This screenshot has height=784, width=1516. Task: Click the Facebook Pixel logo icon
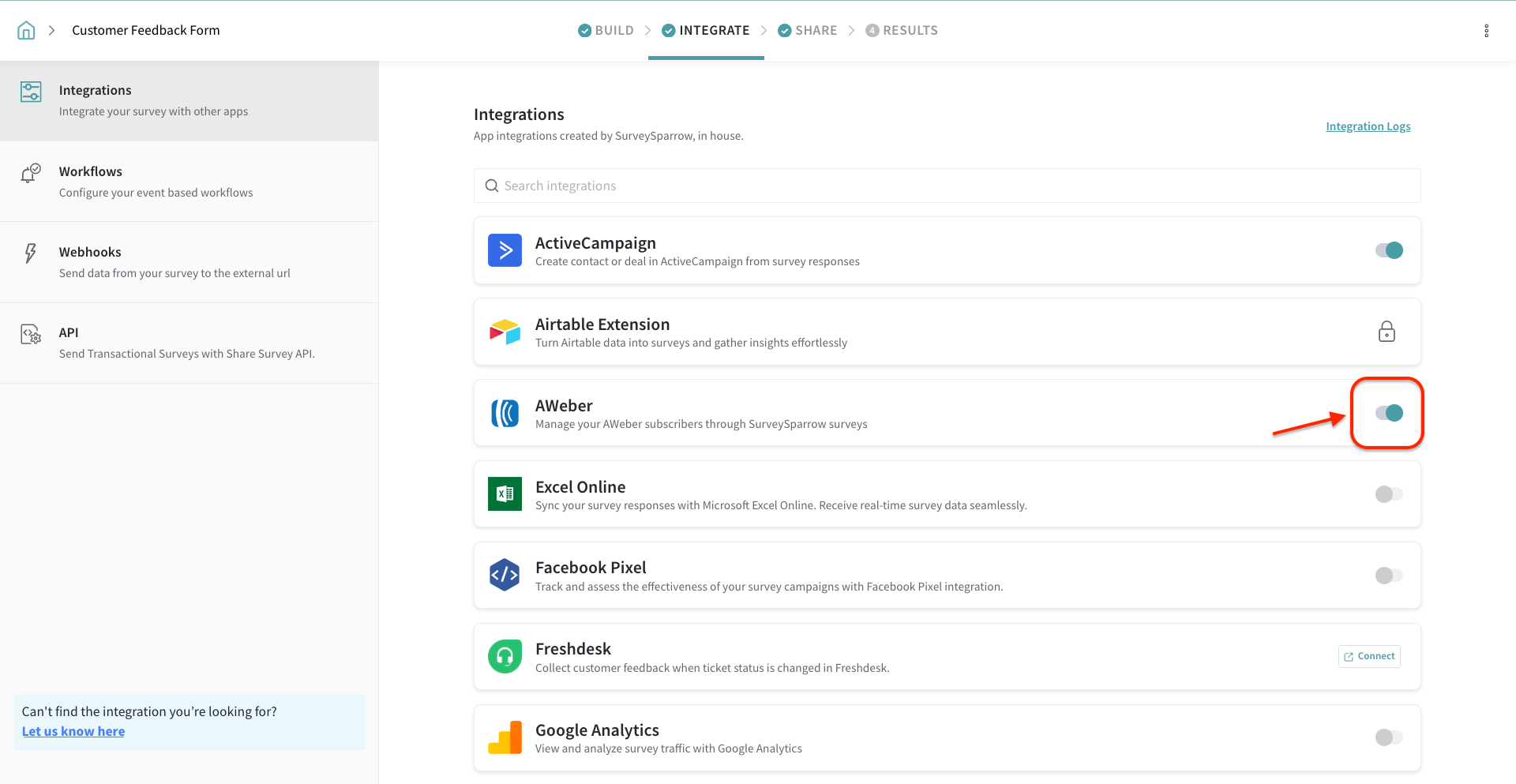point(505,576)
